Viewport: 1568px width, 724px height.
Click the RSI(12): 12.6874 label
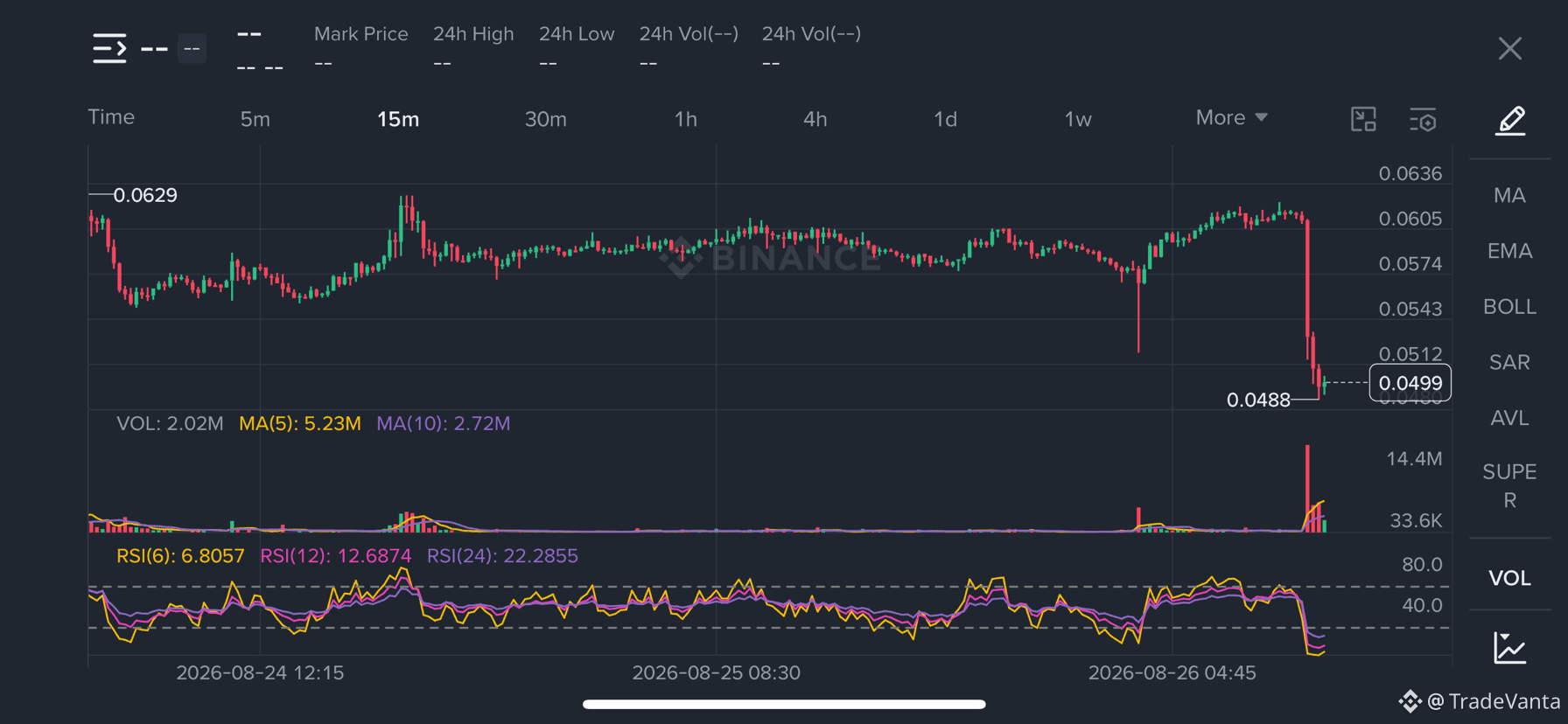[336, 556]
